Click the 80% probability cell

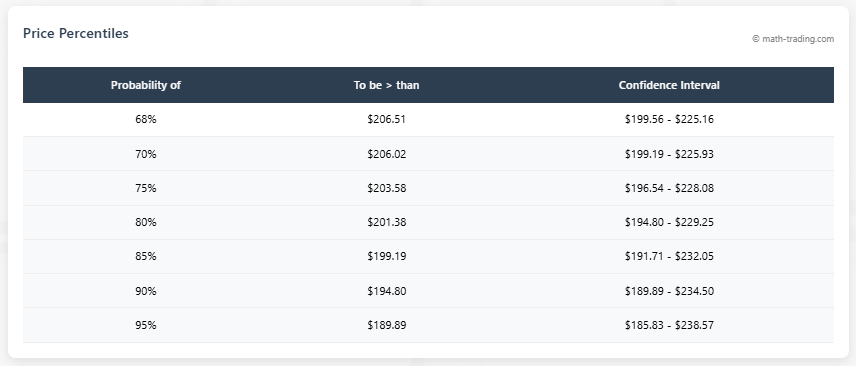click(x=146, y=222)
